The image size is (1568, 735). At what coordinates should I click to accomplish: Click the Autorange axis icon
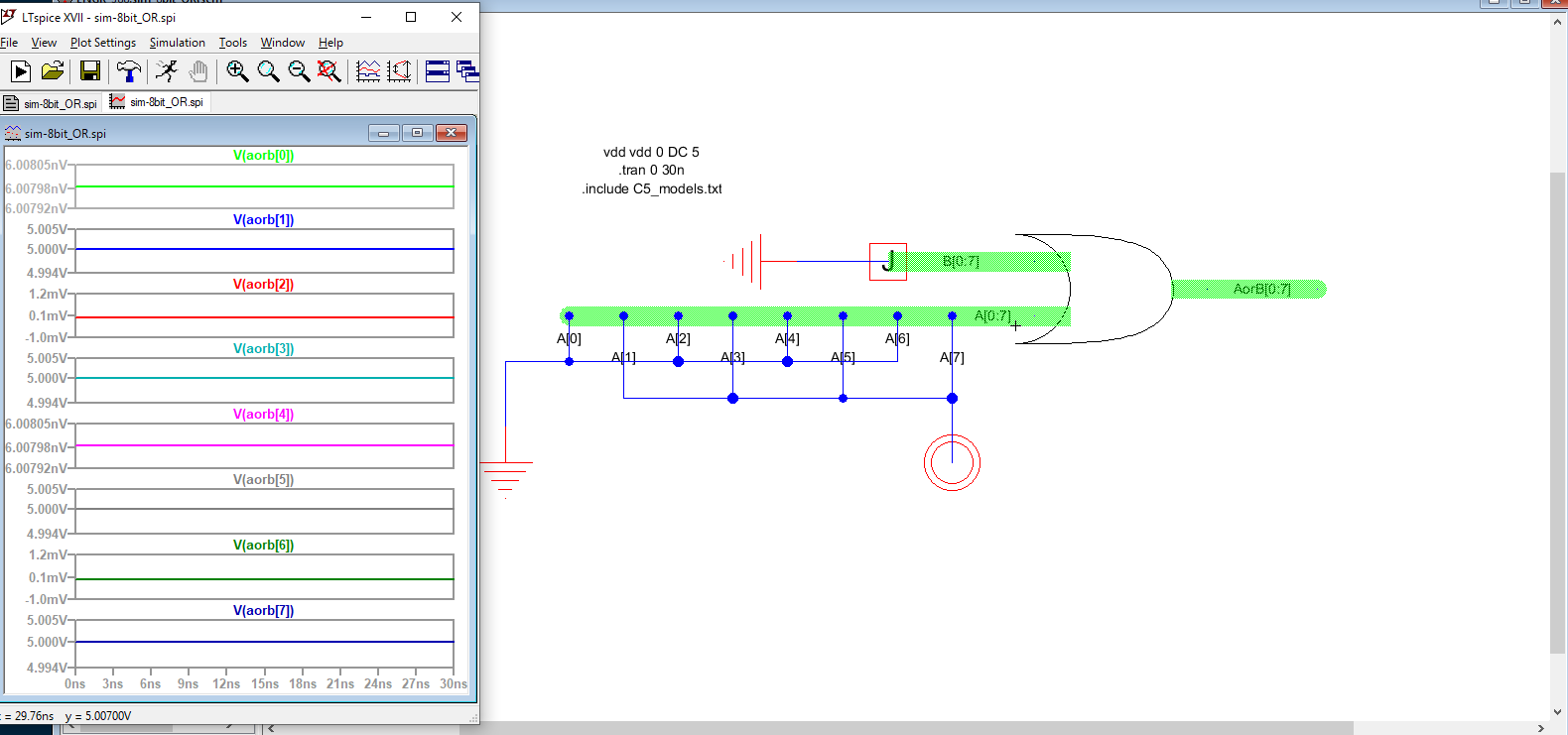click(399, 71)
